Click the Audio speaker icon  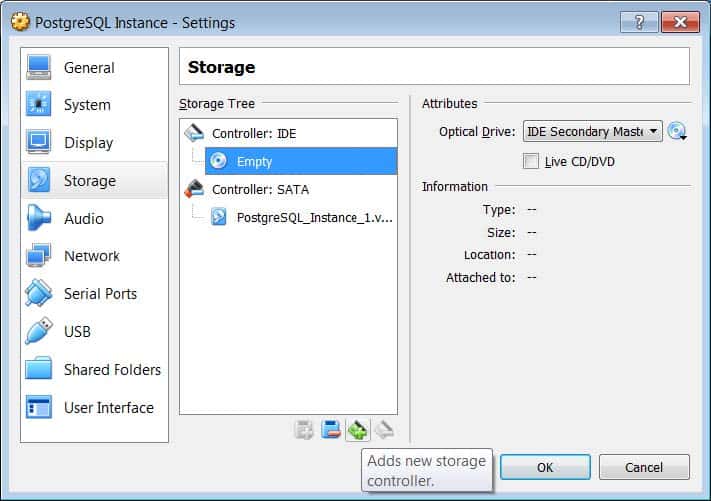click(x=39, y=218)
